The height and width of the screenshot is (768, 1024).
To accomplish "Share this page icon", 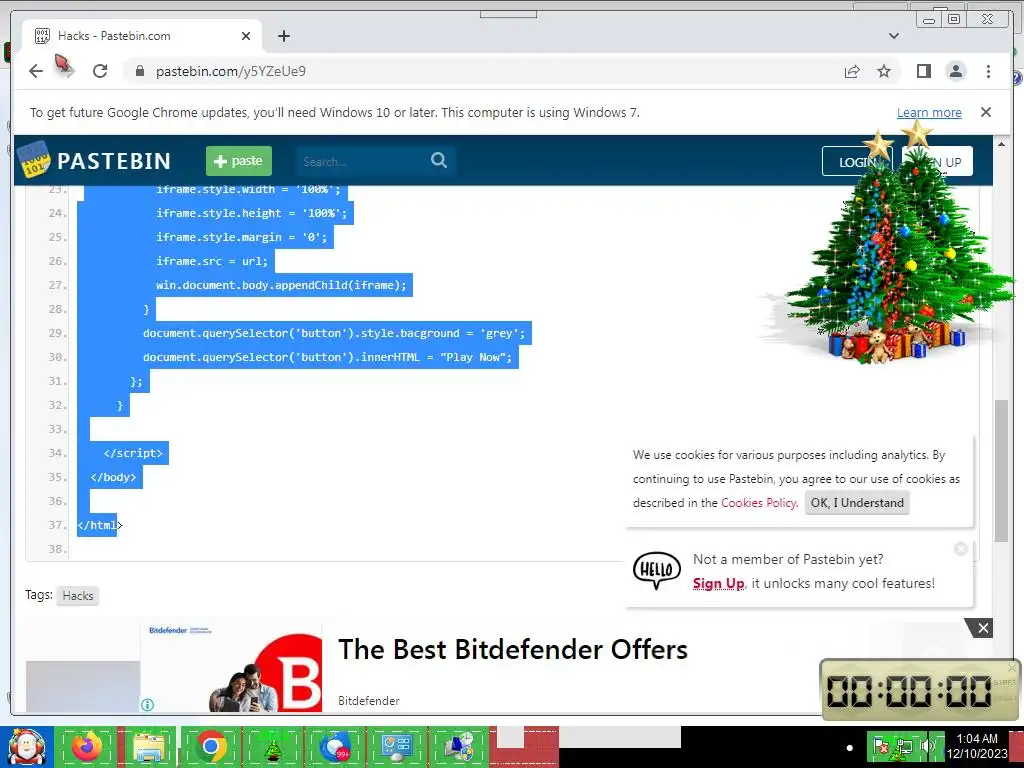I will click(x=852, y=71).
